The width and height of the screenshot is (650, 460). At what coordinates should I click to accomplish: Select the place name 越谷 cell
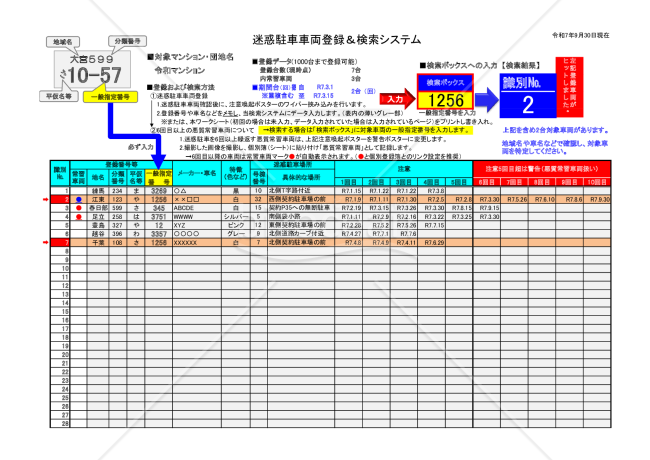point(98,234)
